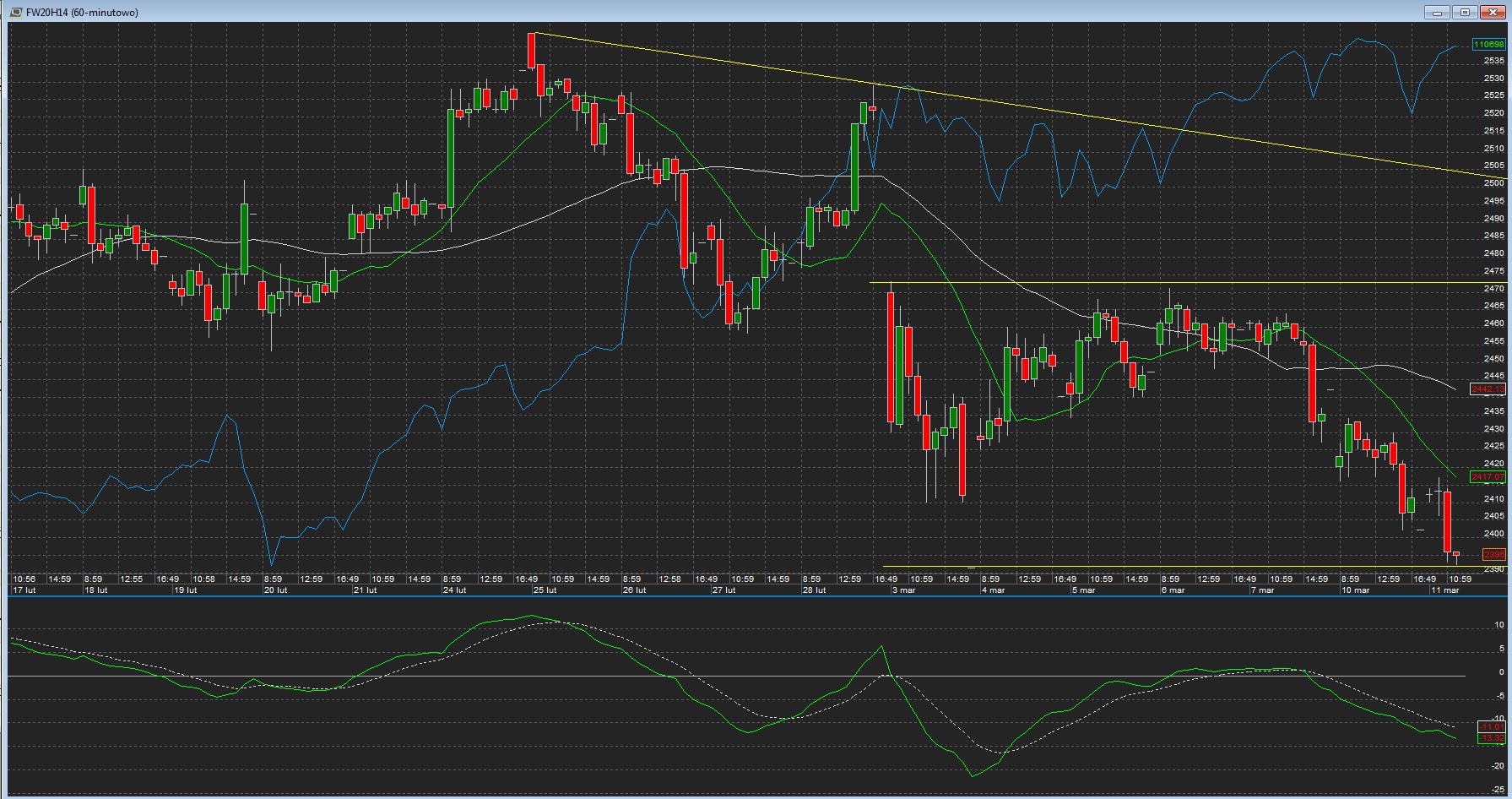Click the 3 mar date label
Viewport: 1512px width, 799px height.
point(903,590)
